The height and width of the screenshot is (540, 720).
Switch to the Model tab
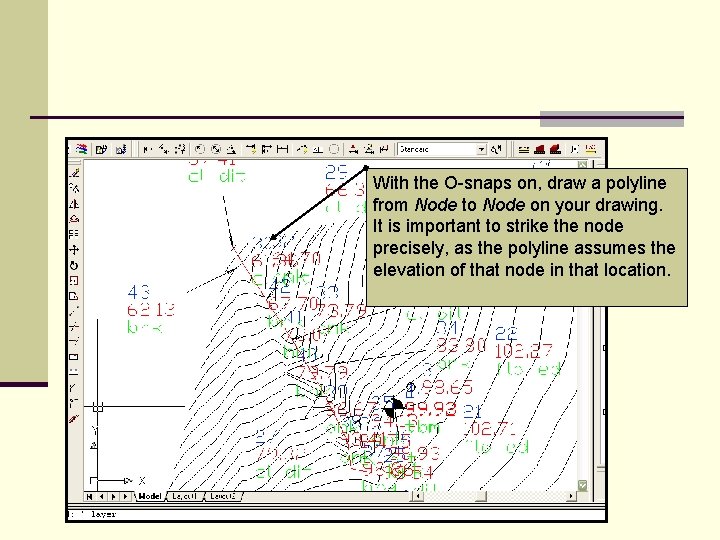[x=150, y=496]
